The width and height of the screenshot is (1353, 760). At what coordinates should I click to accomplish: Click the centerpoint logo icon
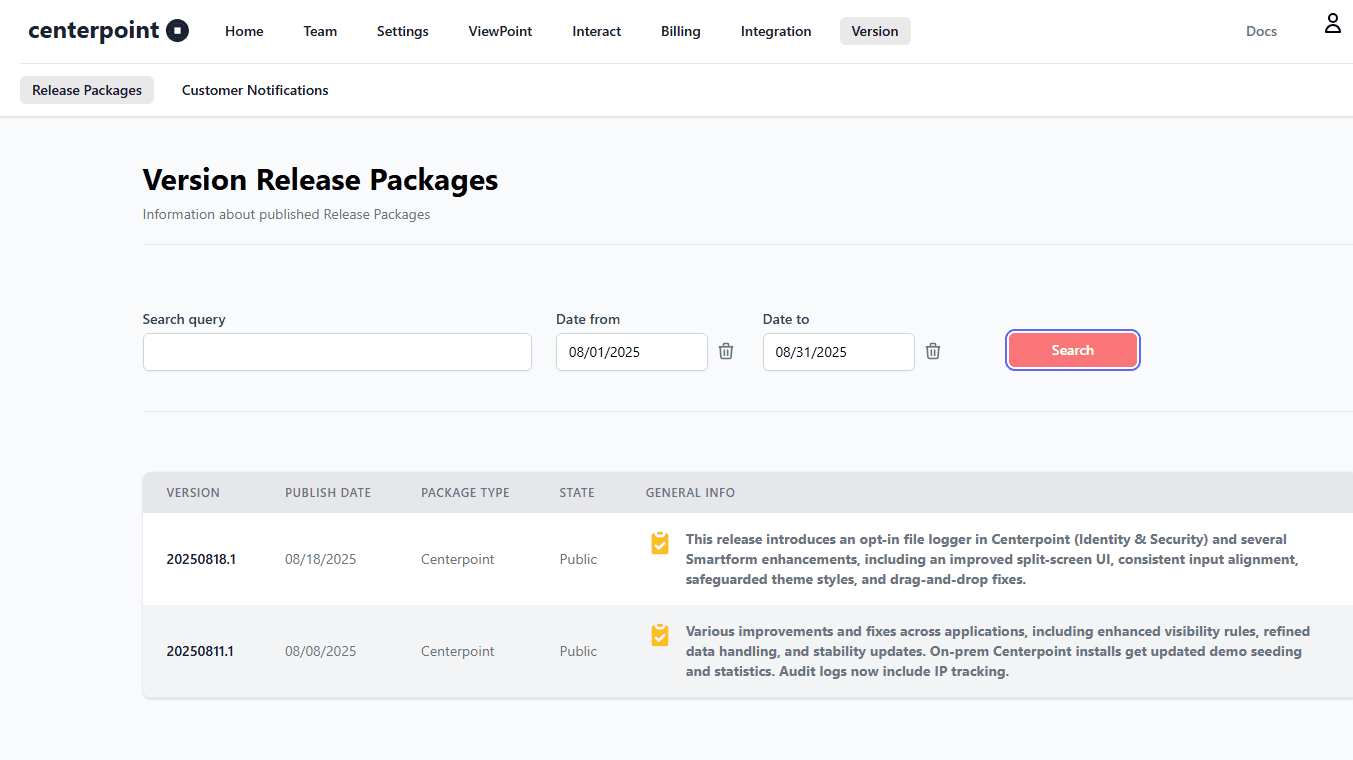(177, 30)
